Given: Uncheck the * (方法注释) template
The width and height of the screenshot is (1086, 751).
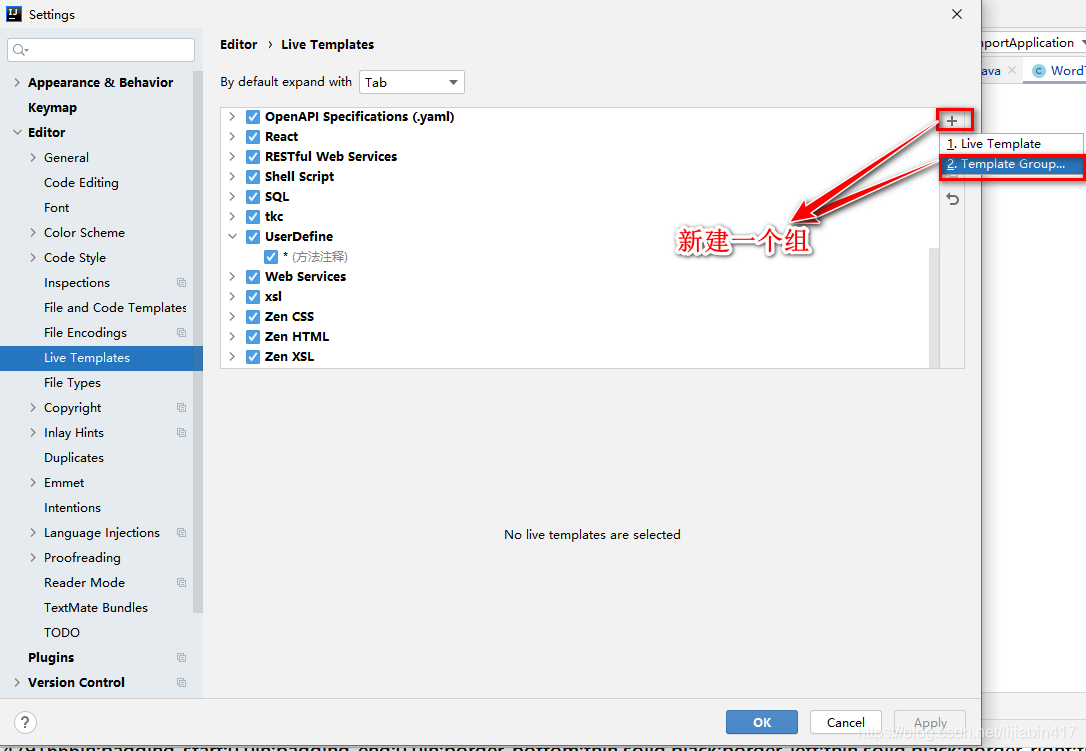Looking at the screenshot, I should click(271, 257).
